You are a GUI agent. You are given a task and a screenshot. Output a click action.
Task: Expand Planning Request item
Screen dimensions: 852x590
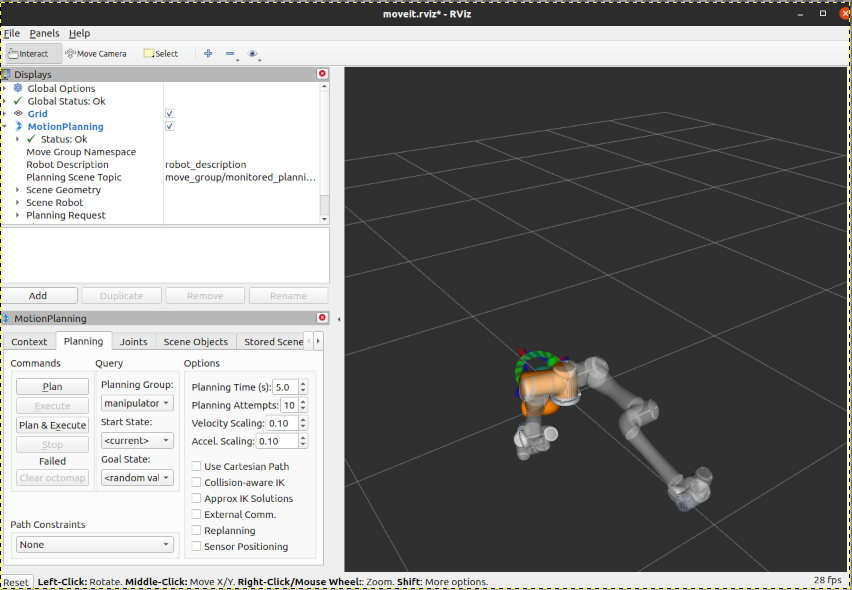[17, 215]
